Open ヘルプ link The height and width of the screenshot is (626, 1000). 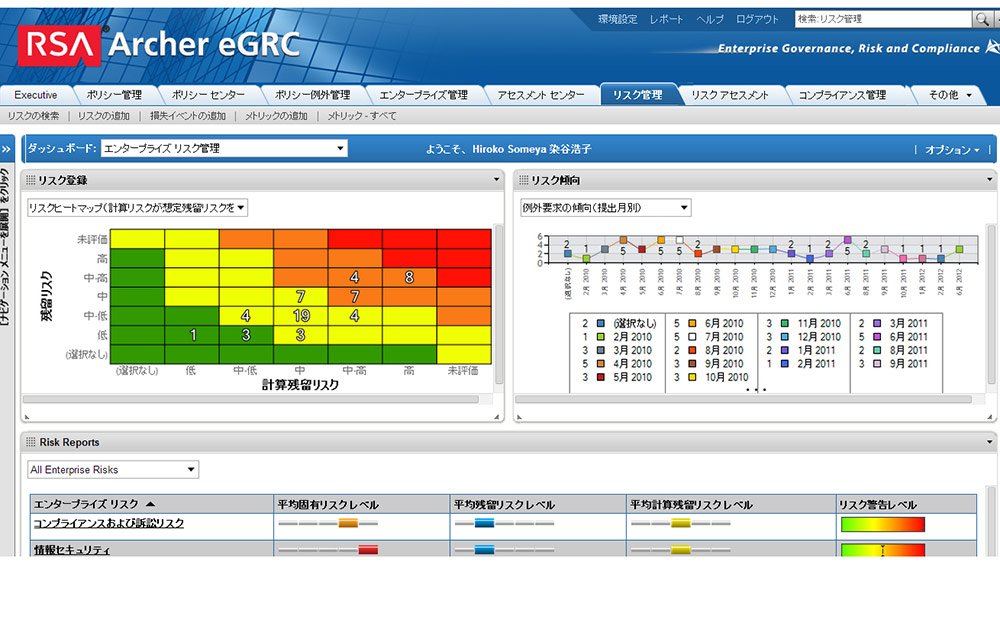coord(710,19)
